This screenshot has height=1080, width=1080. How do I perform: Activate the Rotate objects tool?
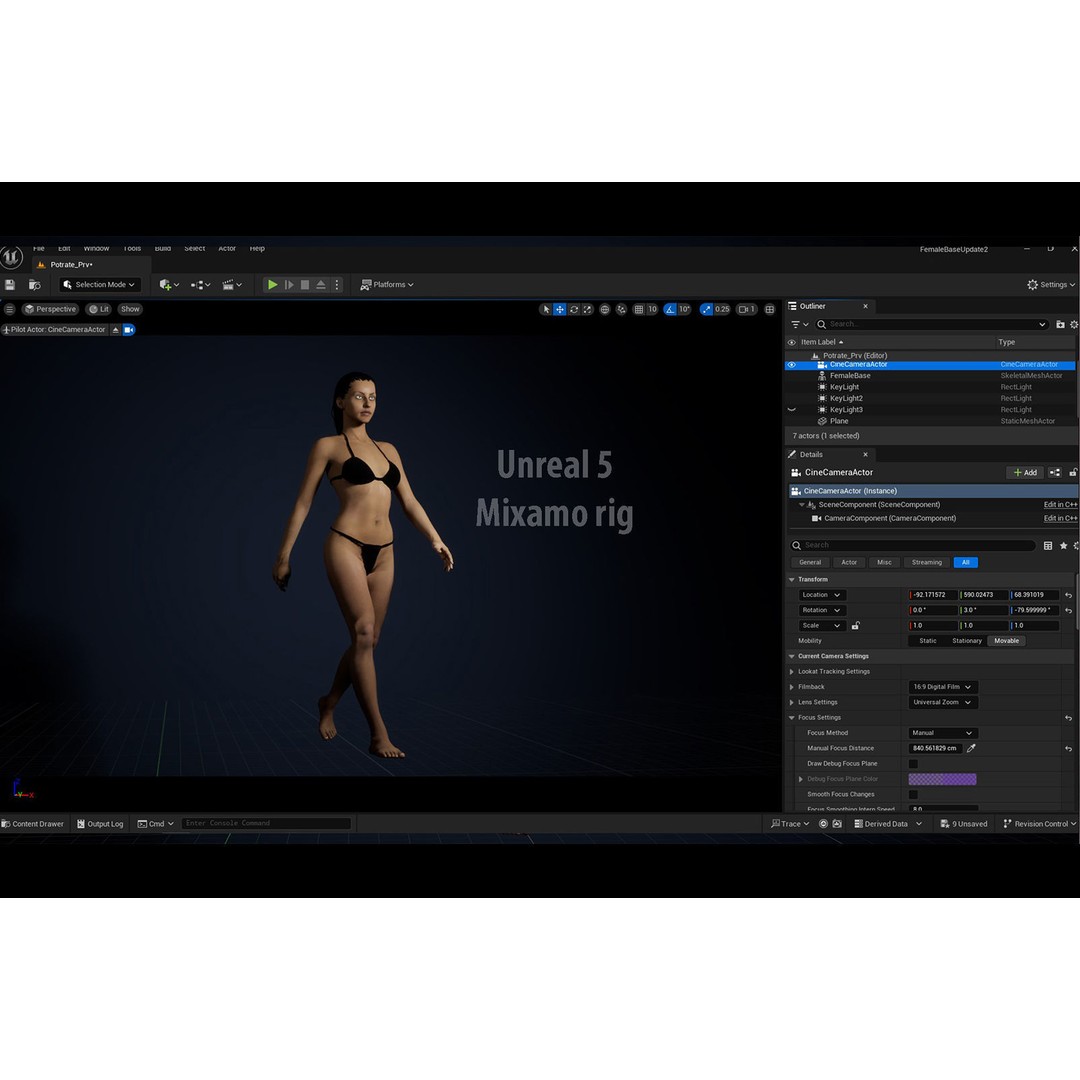(574, 309)
